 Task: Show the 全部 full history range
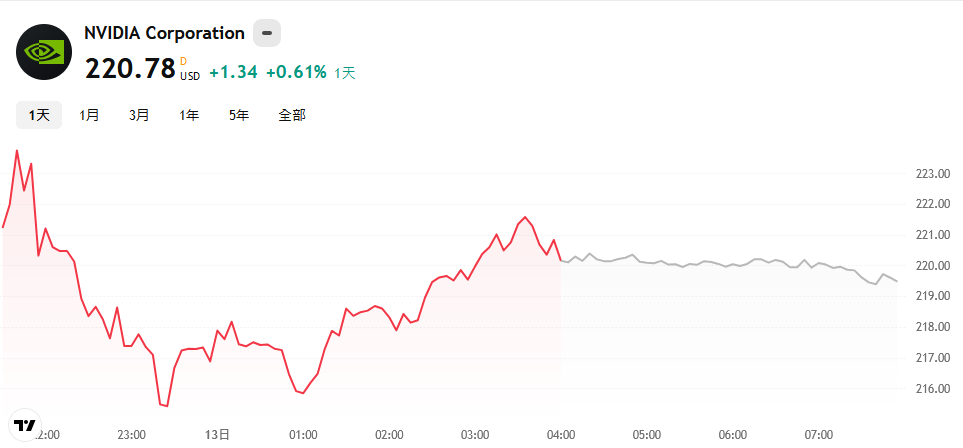pyautogui.click(x=292, y=115)
